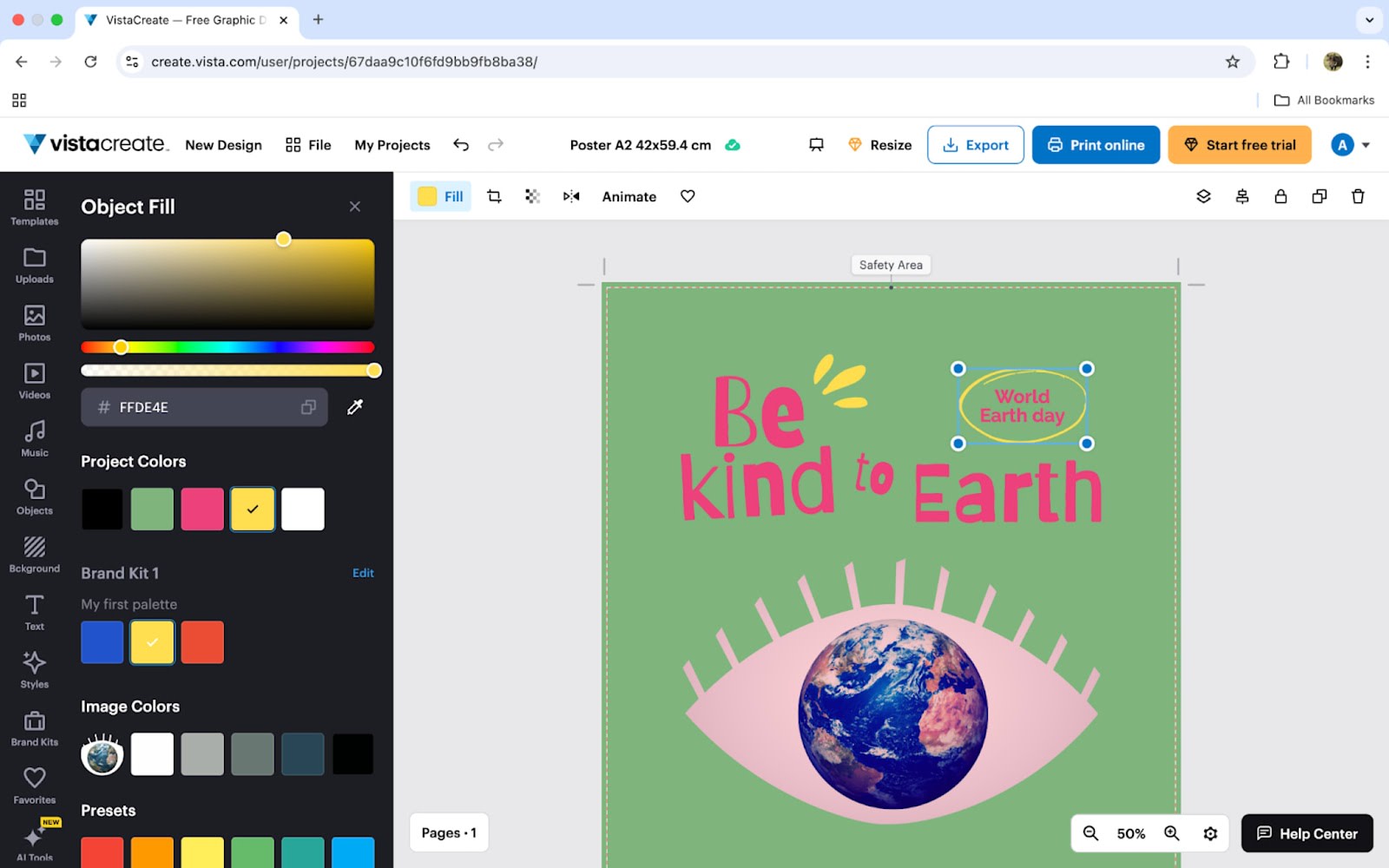
Task: Open the Templates panel
Action: tap(34, 208)
